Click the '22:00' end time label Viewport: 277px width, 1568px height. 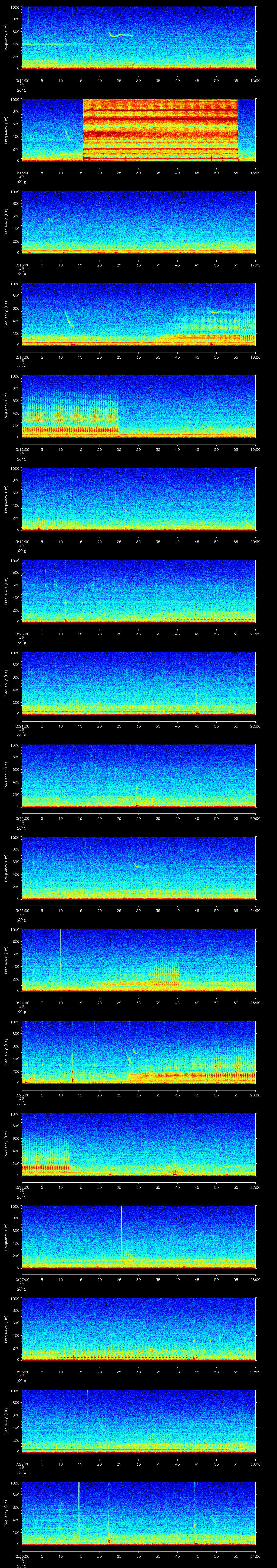pos(255,726)
